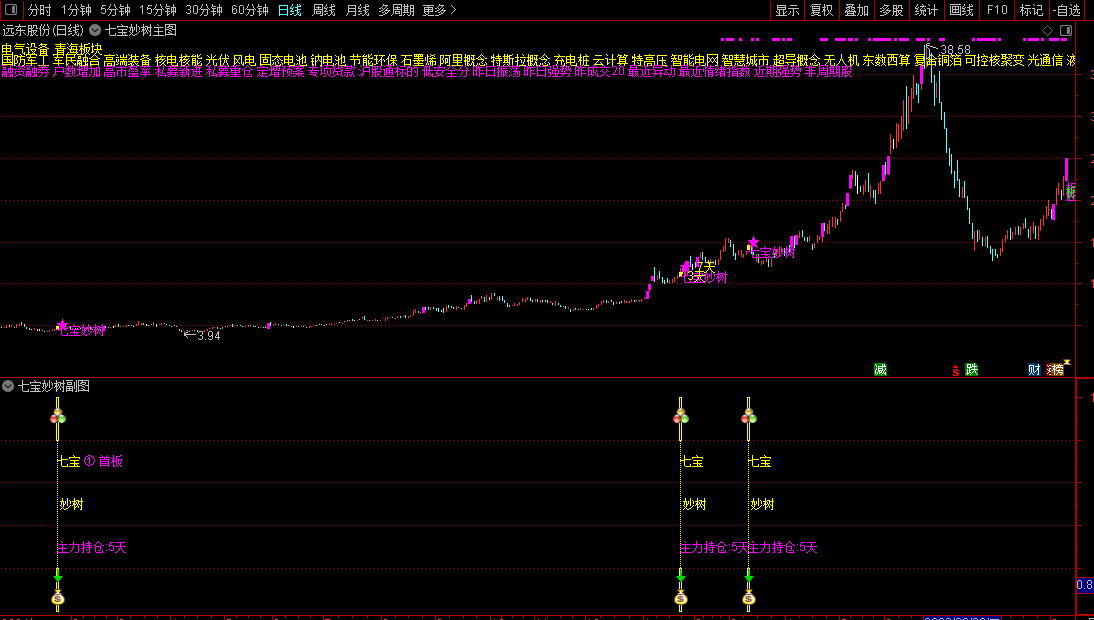
Task: Click the red S dollar marker icon
Action: point(956,370)
